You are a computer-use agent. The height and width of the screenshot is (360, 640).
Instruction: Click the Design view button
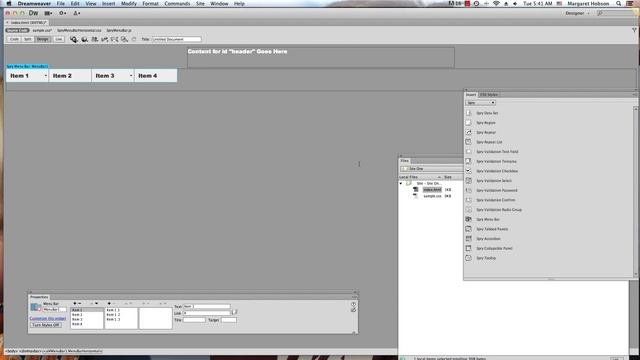[x=42, y=39]
